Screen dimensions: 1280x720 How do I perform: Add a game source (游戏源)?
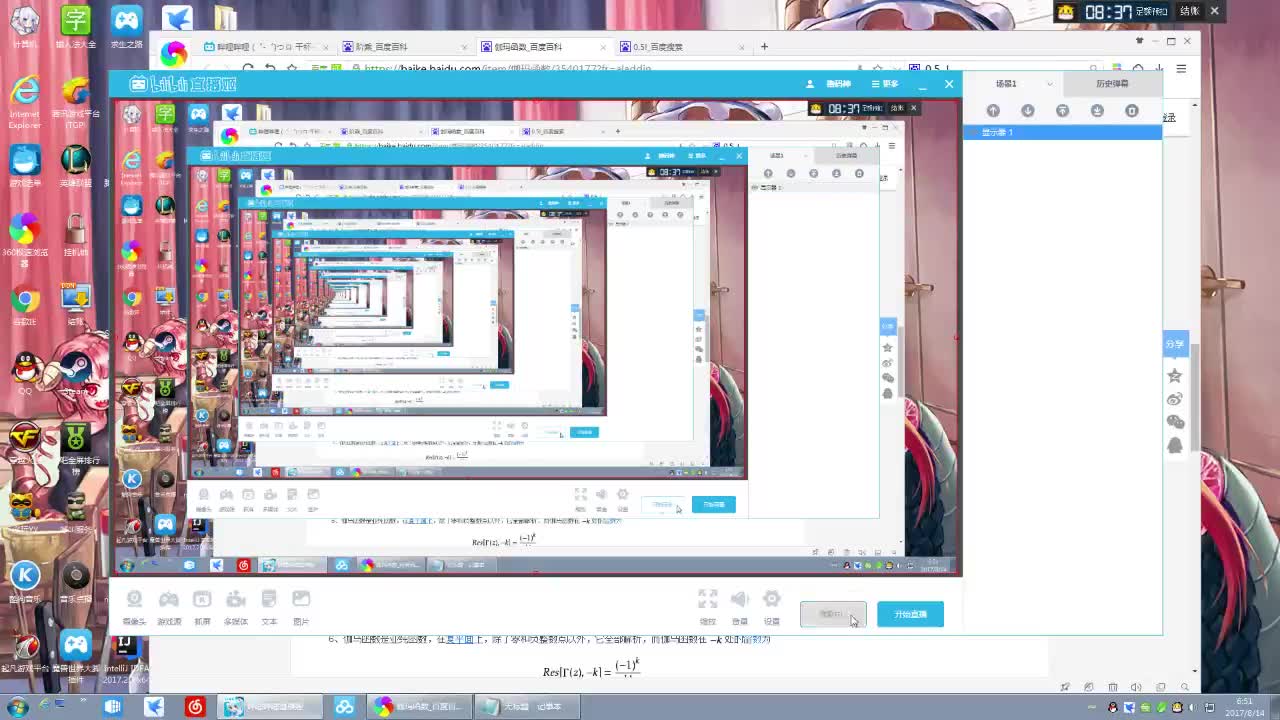[x=169, y=606]
